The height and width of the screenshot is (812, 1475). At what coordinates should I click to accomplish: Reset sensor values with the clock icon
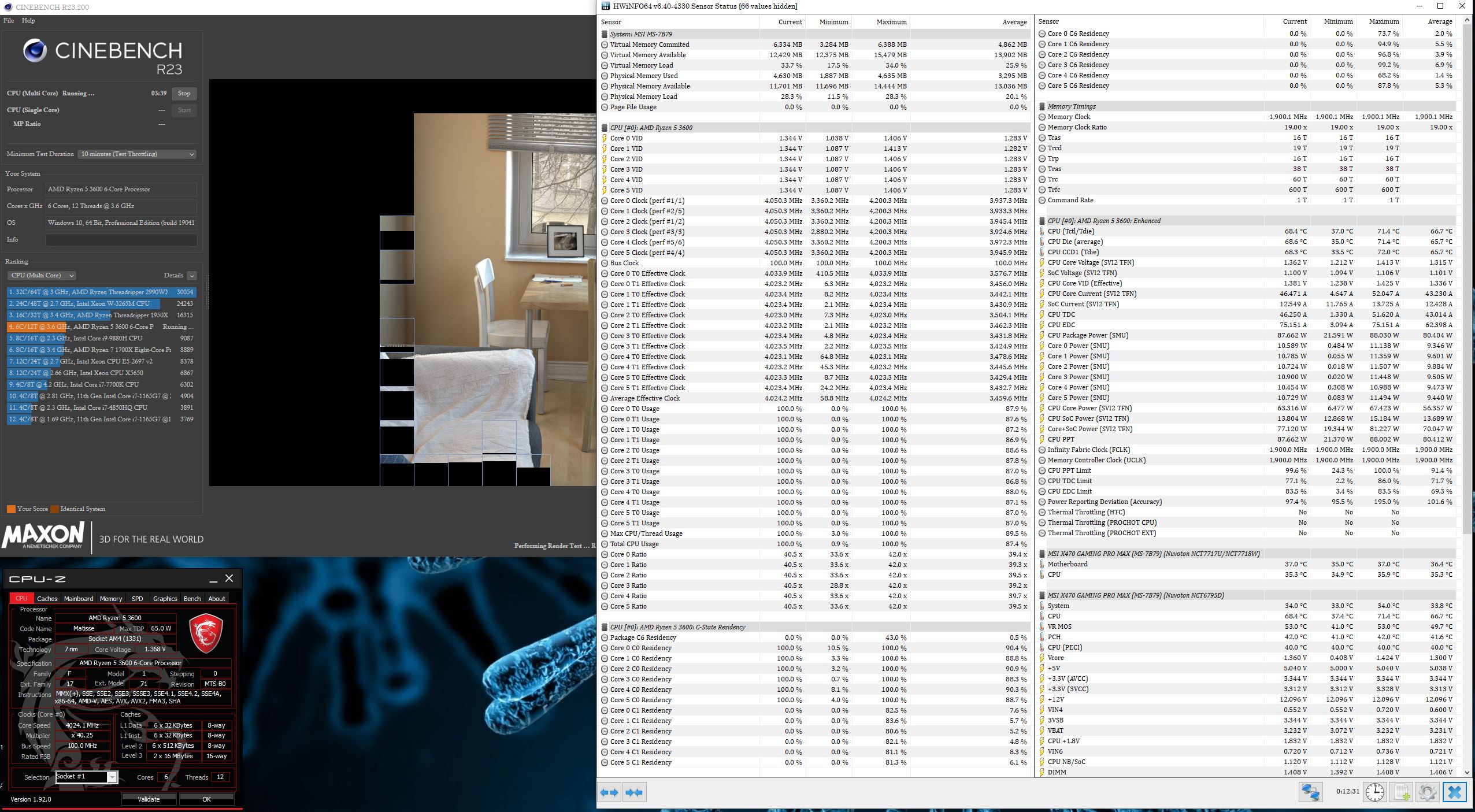click(x=1375, y=792)
